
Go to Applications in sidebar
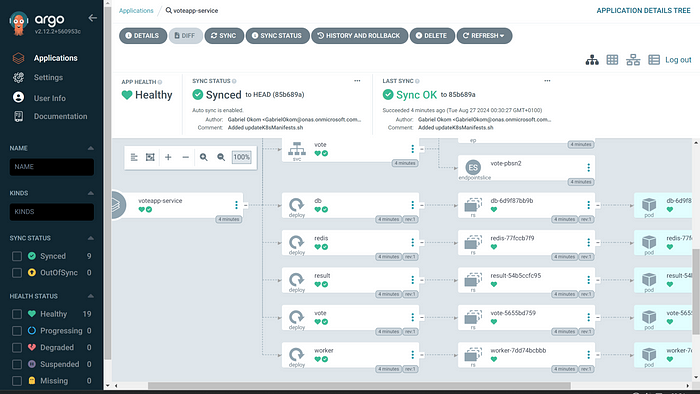pyautogui.click(x=55, y=58)
